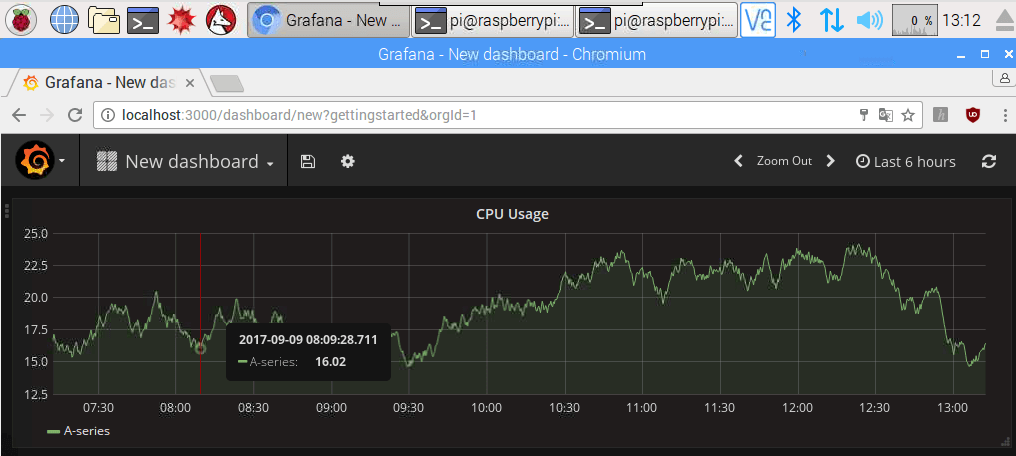Screen dimensions: 1016x456
Task: Shift time range backward with left arrow
Action: [738, 161]
